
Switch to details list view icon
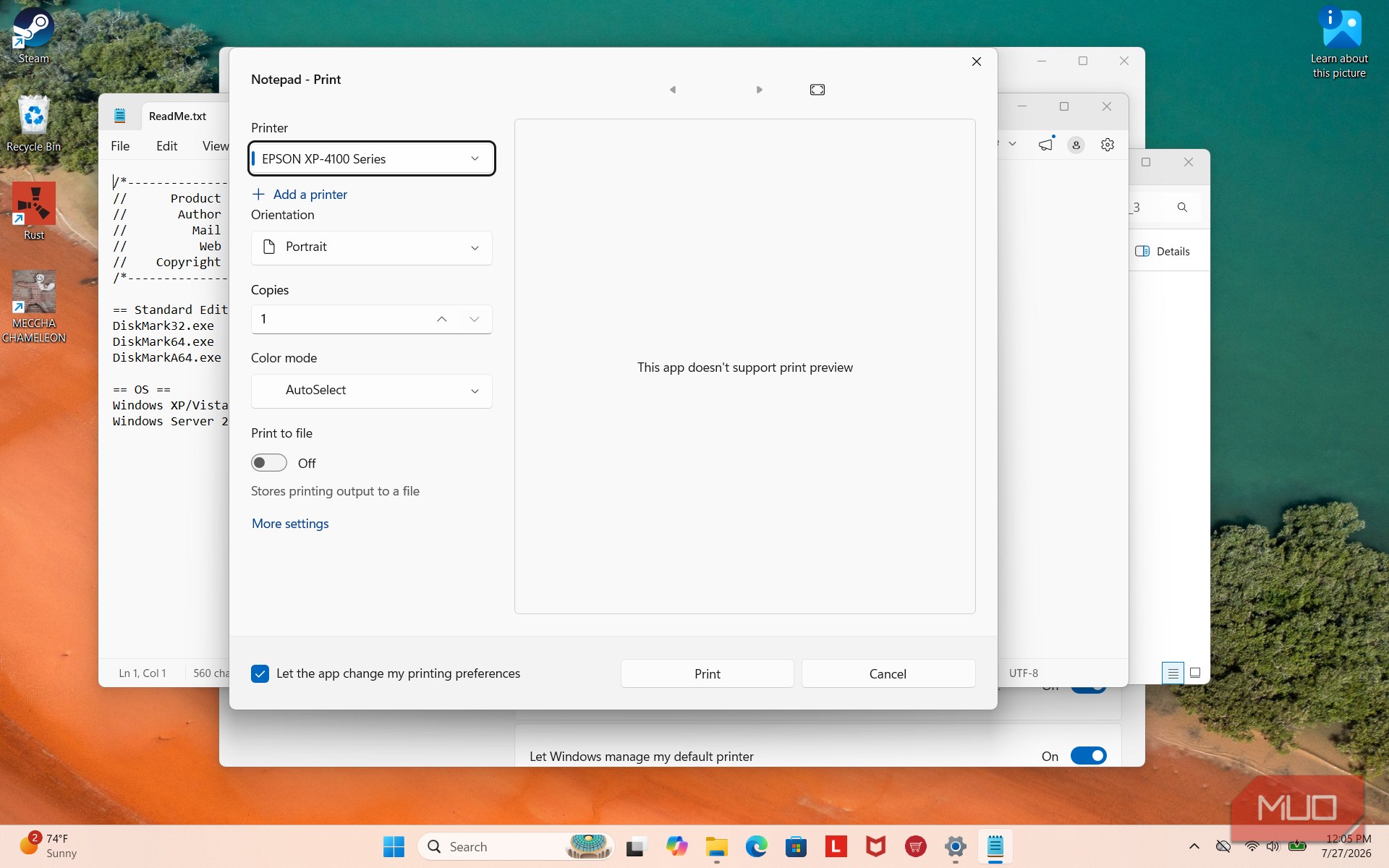(x=1173, y=673)
